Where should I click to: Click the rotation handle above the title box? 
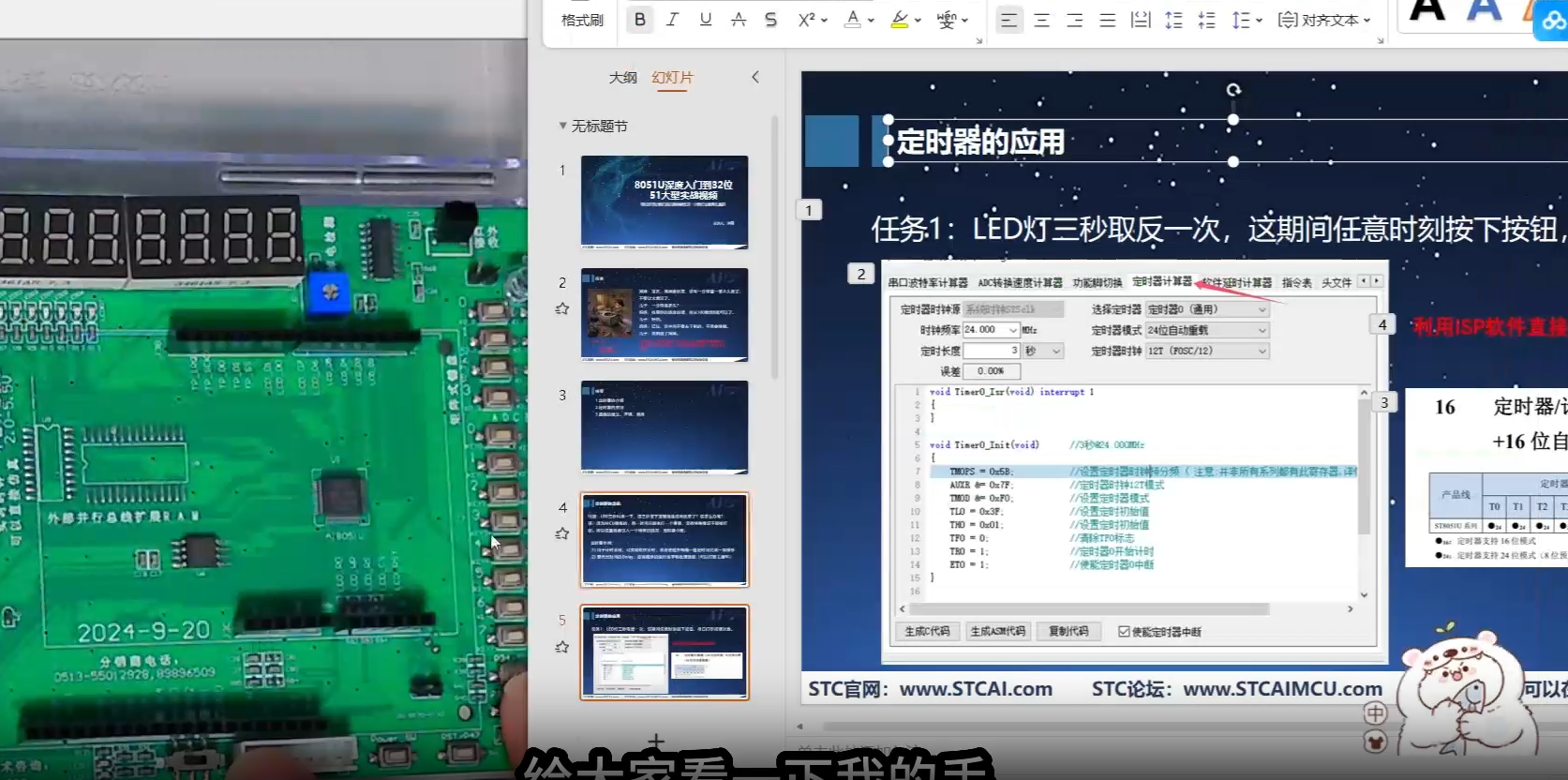(x=1233, y=90)
